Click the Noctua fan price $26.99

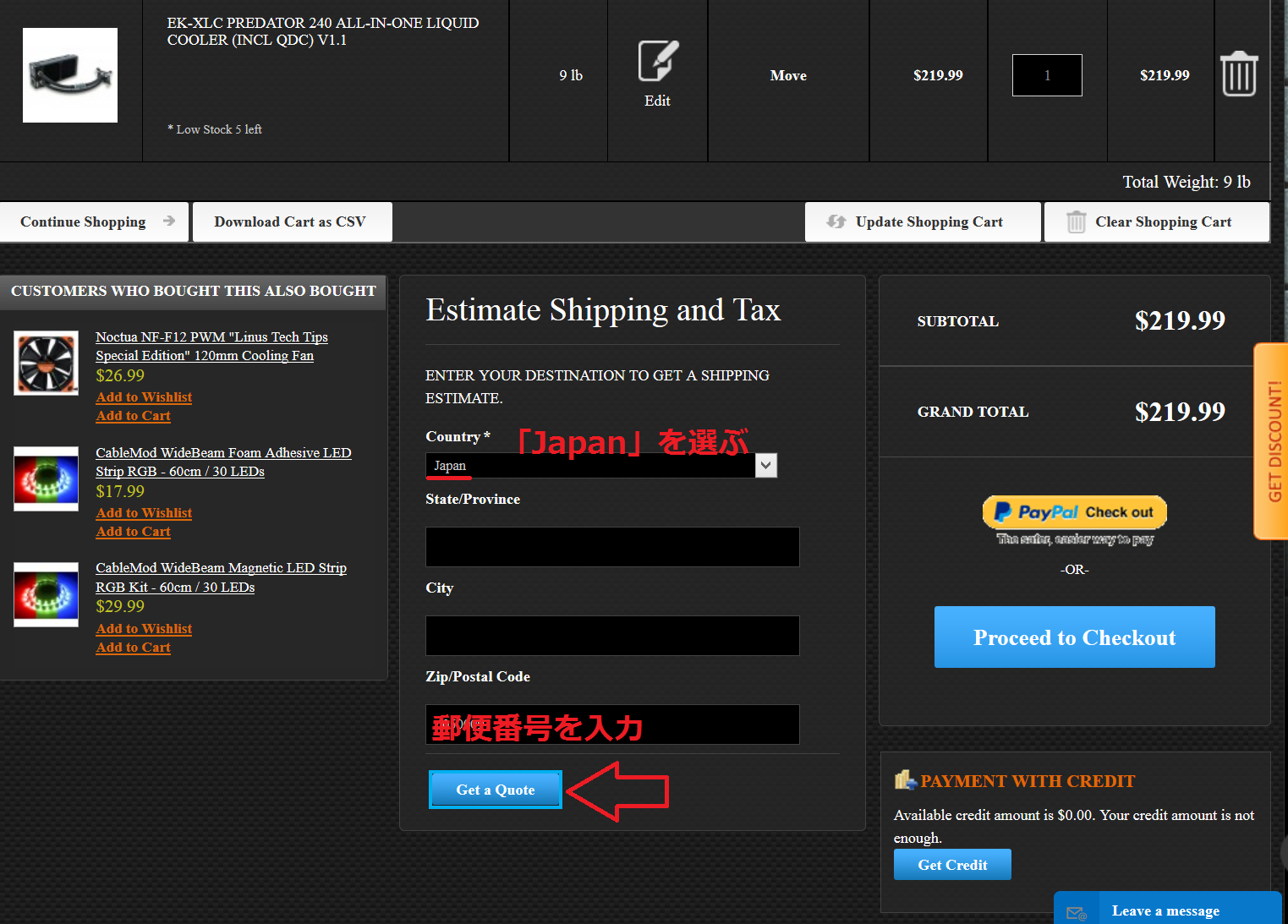coord(120,375)
